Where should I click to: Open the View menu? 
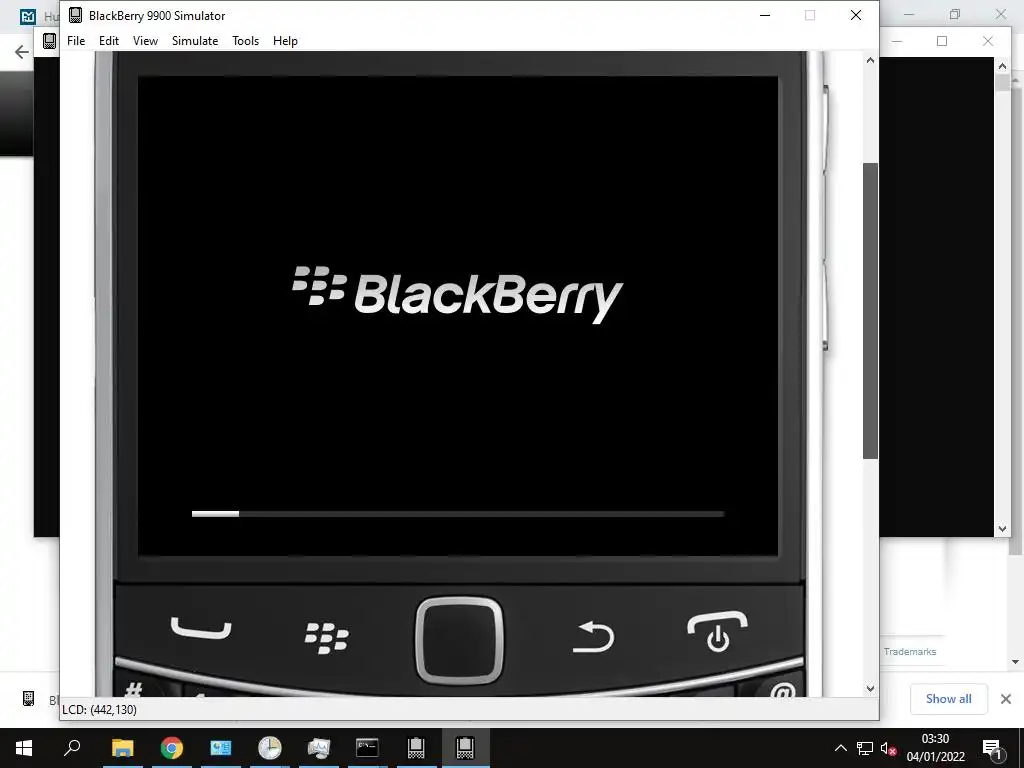click(145, 40)
